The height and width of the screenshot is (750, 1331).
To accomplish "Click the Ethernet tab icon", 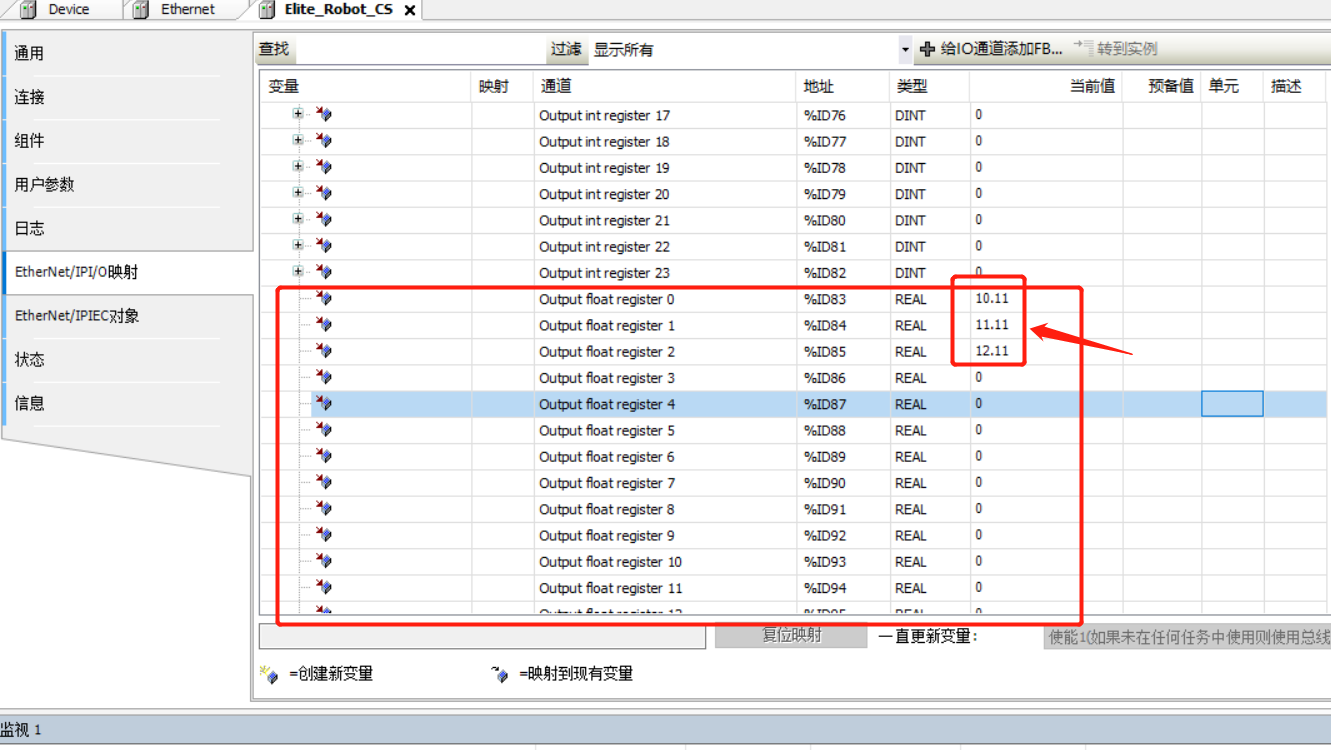I will tap(141, 10).
